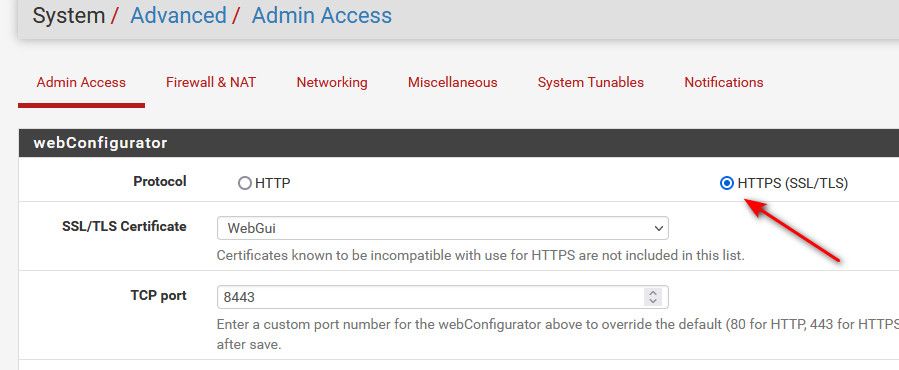
Task: Go to the Miscellaneous tab
Action: tap(452, 82)
